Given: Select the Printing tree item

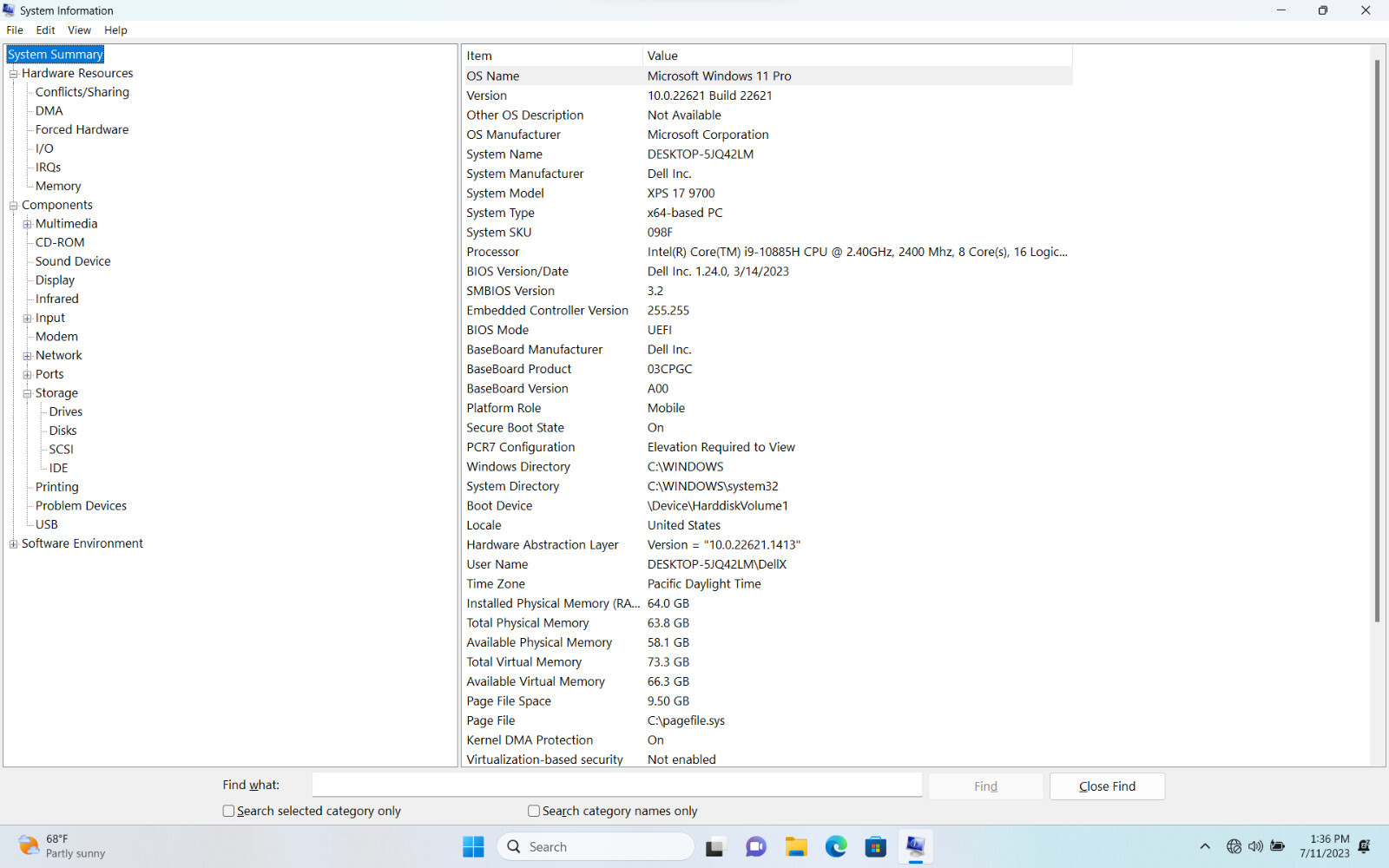Looking at the screenshot, I should (x=57, y=488).
